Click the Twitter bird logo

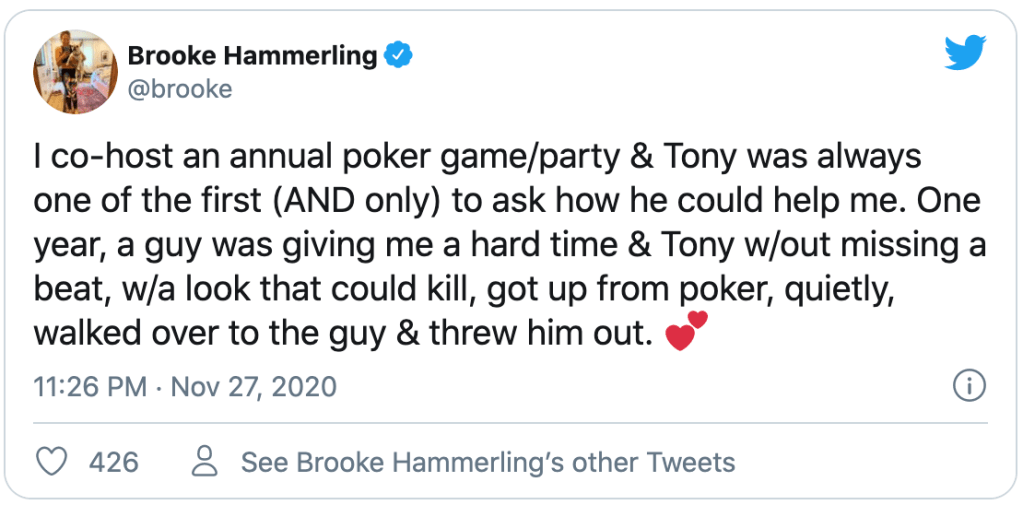pyautogui.click(x=965, y=51)
